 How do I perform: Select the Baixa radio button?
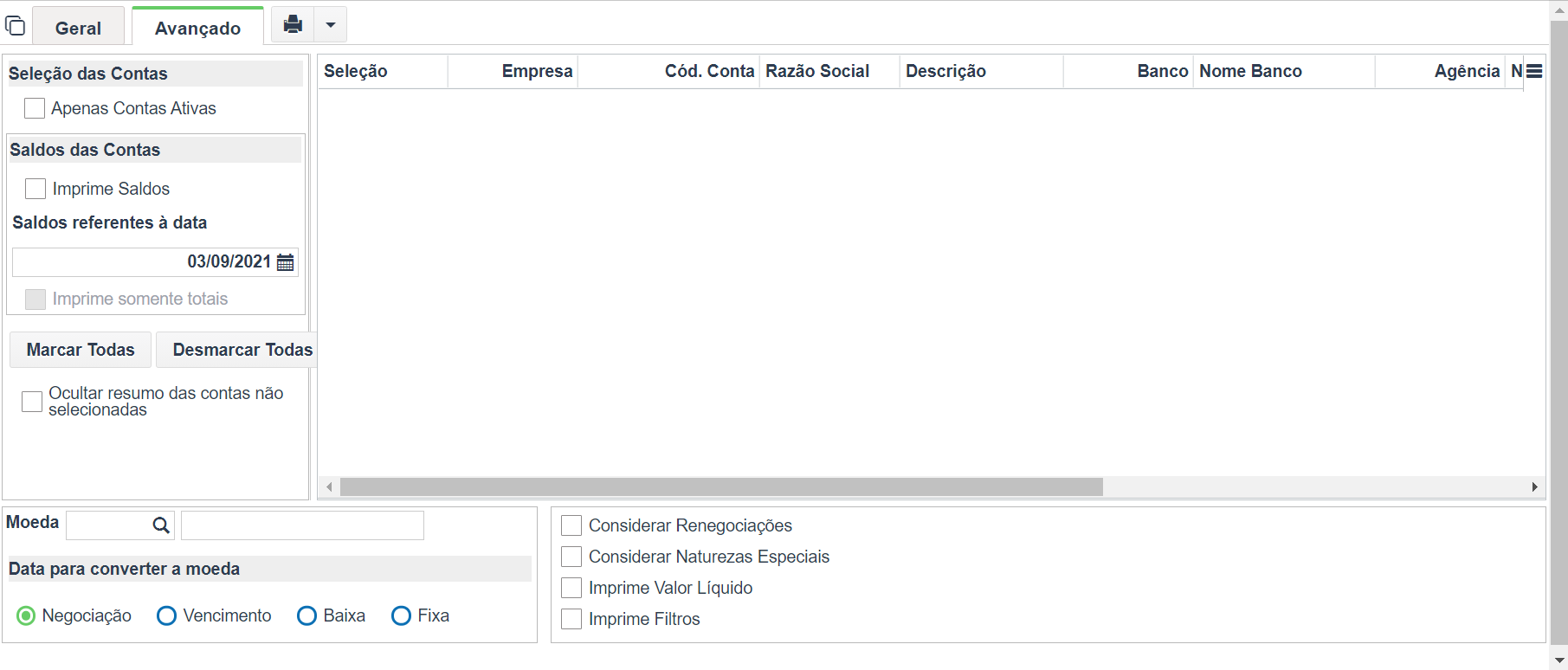click(307, 615)
